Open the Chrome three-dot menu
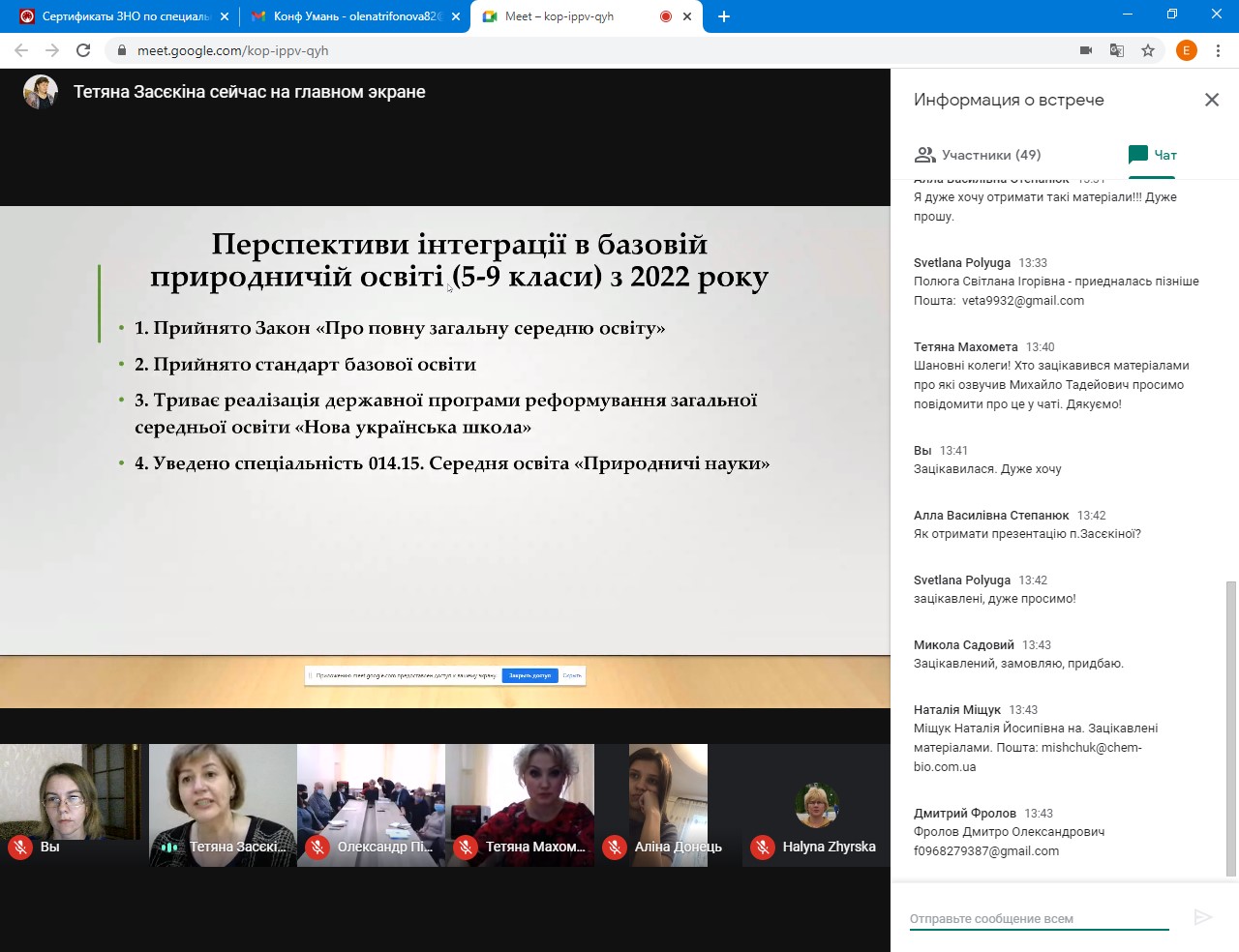The height and width of the screenshot is (952, 1239). (x=1219, y=50)
